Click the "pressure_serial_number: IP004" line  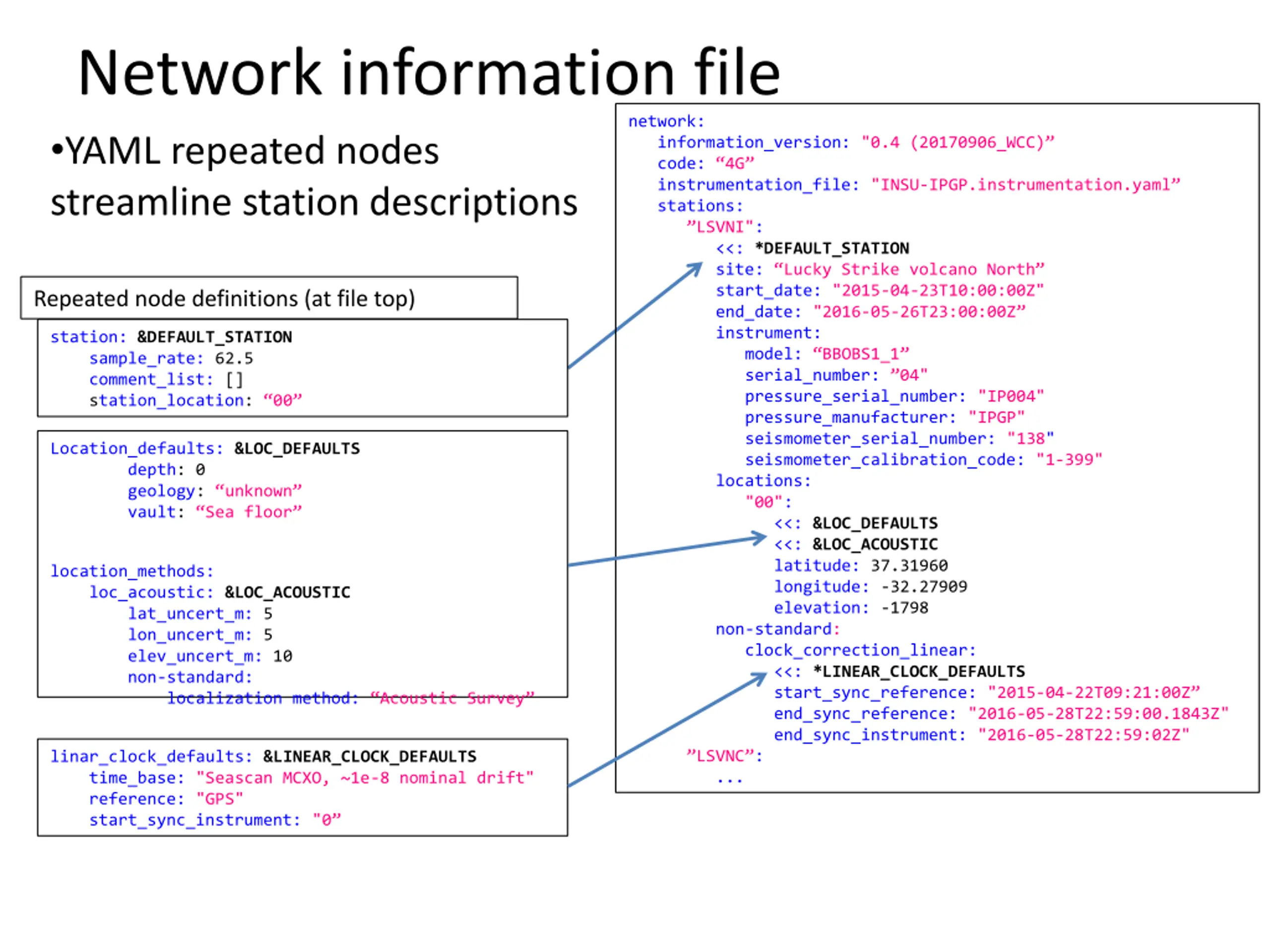894,397
